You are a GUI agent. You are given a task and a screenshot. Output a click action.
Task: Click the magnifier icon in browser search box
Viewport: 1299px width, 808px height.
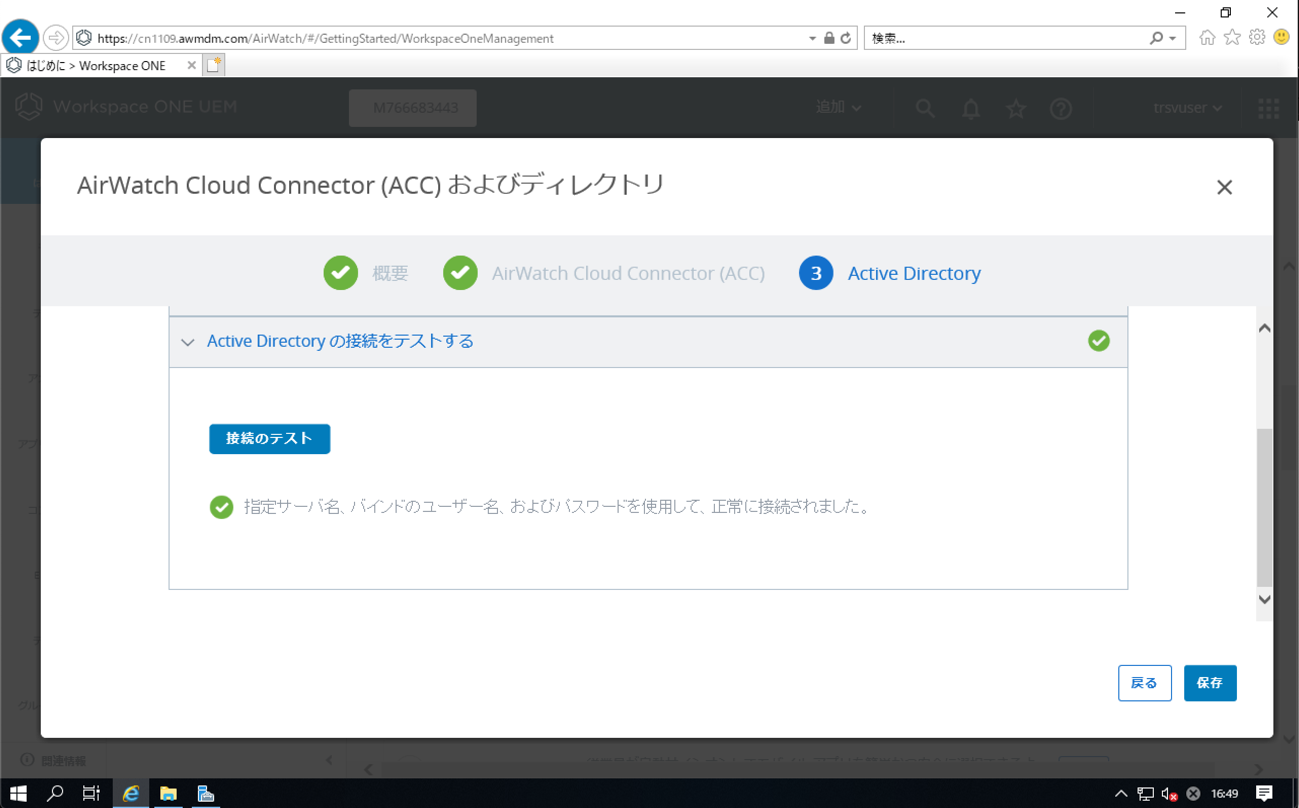[x=1156, y=38]
